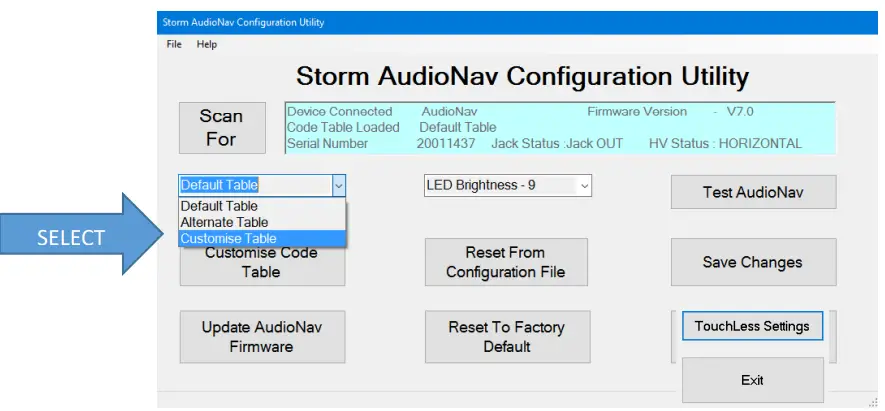Image resolution: width=885 pixels, height=411 pixels.
Task: Save settings with Save Changes button
Action: [753, 262]
